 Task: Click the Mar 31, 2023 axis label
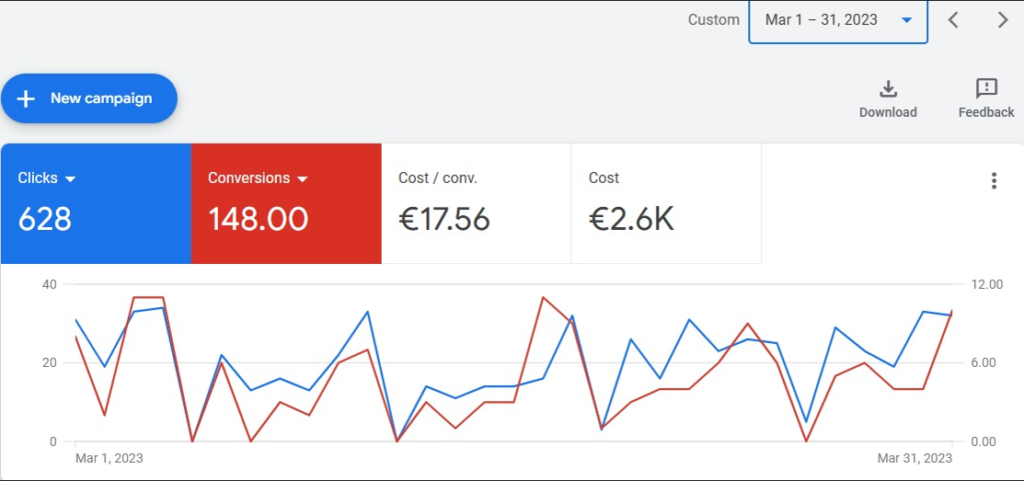tap(915, 458)
